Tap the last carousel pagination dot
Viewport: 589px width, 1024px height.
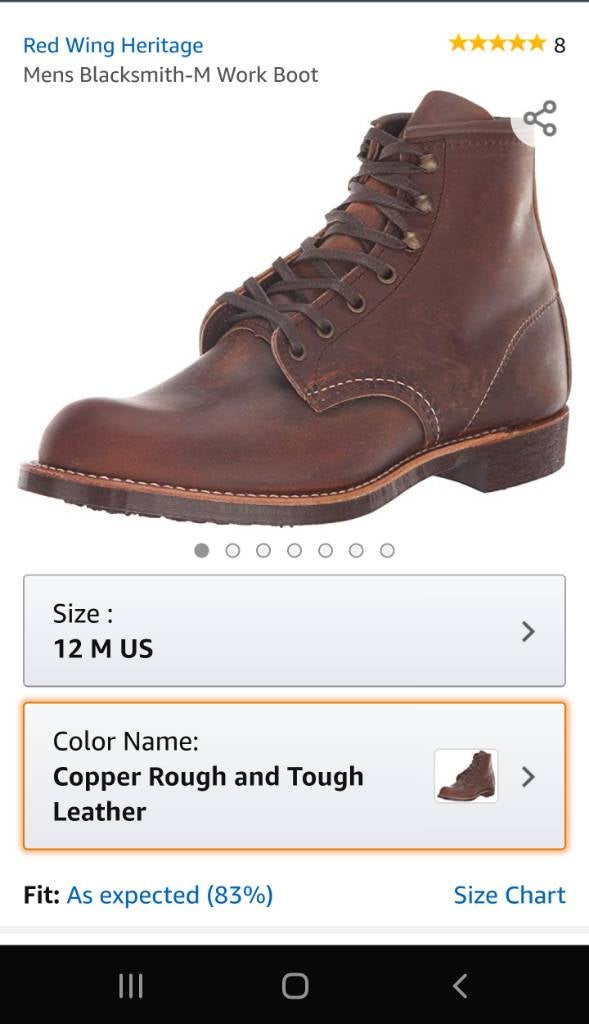point(384,549)
